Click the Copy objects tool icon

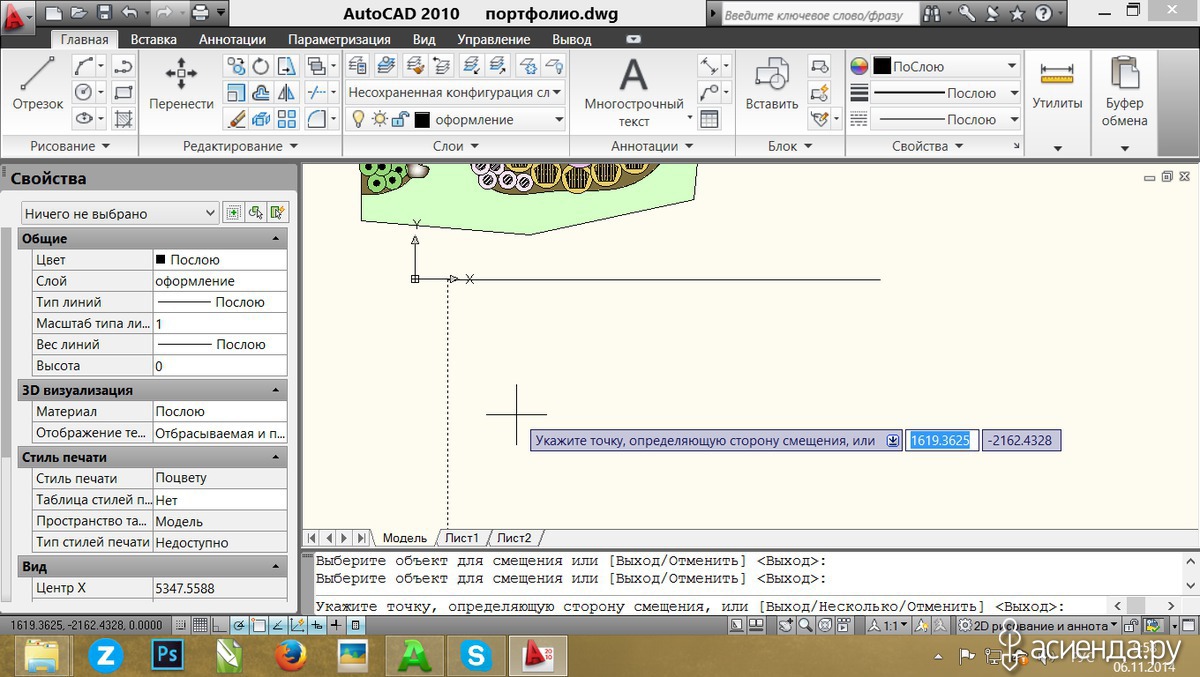click(x=236, y=67)
